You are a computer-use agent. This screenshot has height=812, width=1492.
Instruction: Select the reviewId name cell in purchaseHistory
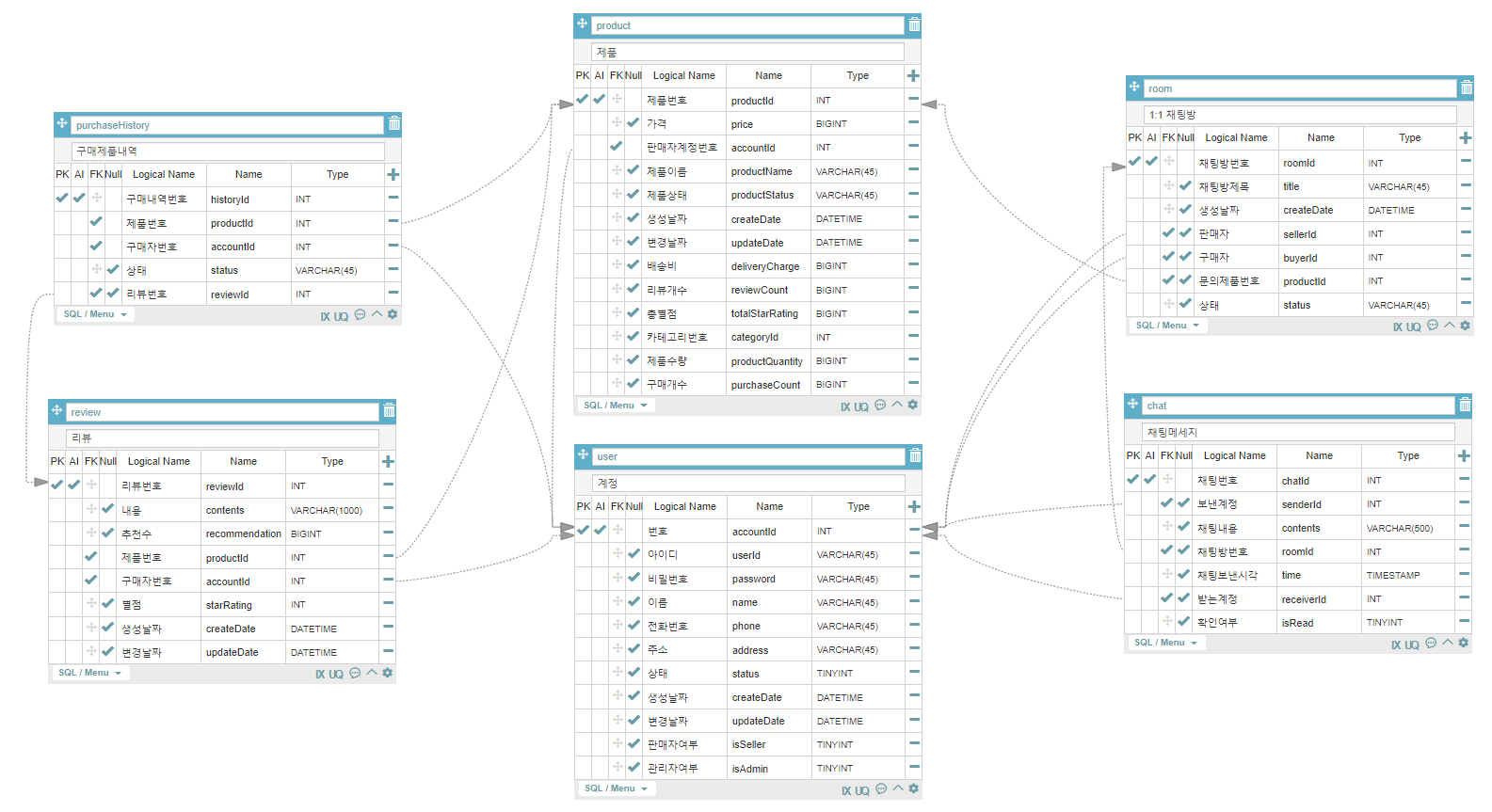248,295
